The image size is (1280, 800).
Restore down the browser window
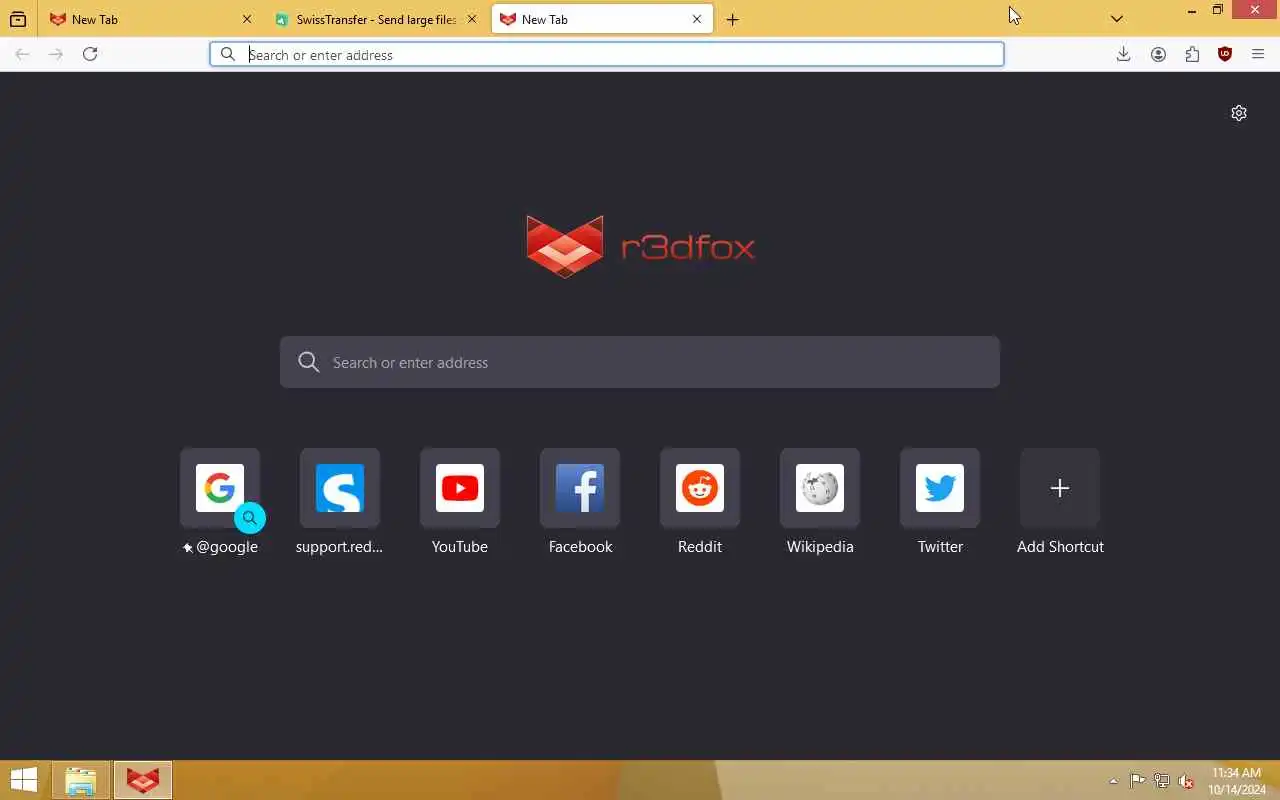[x=1217, y=10]
